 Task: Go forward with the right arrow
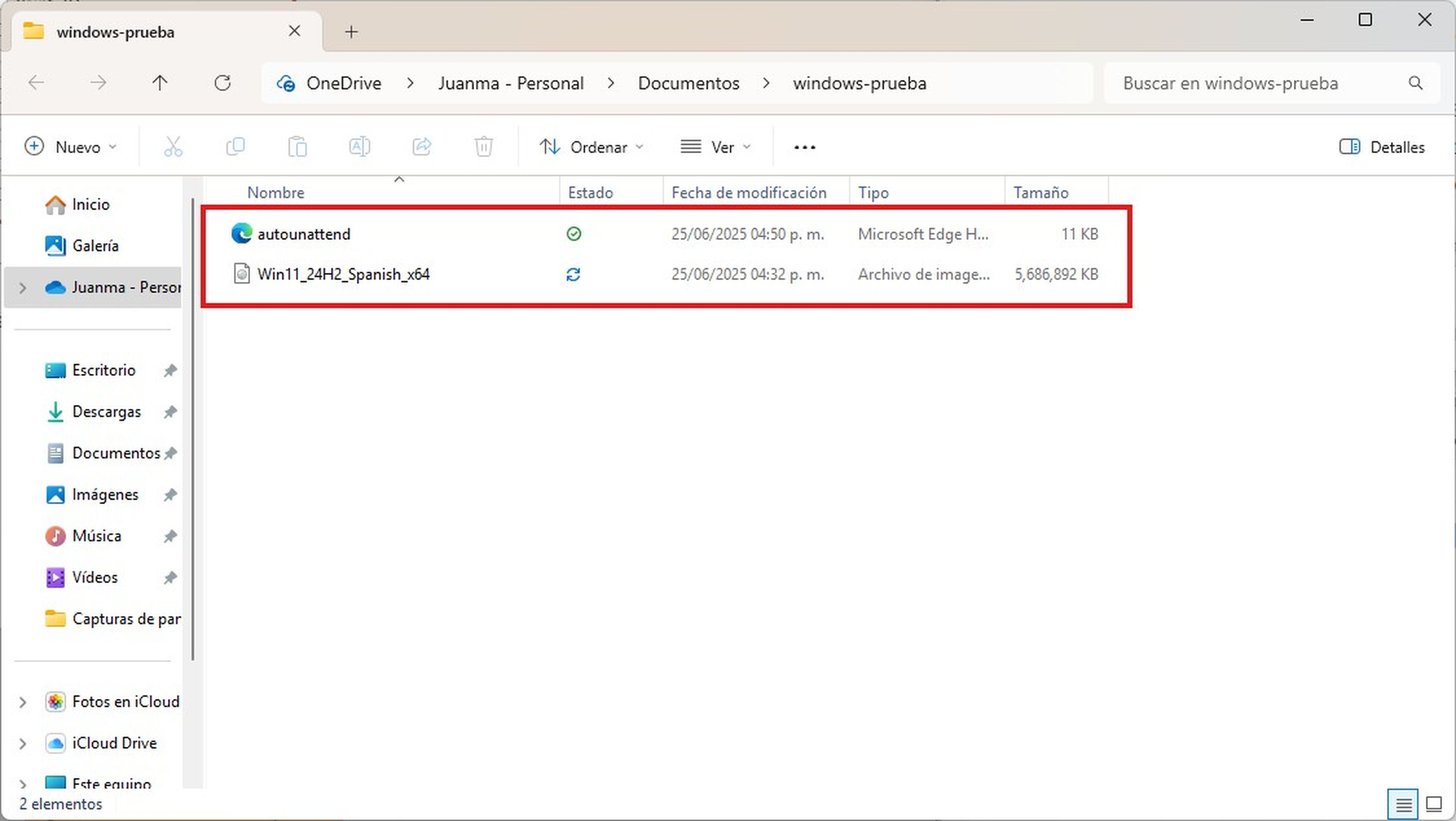[x=98, y=83]
